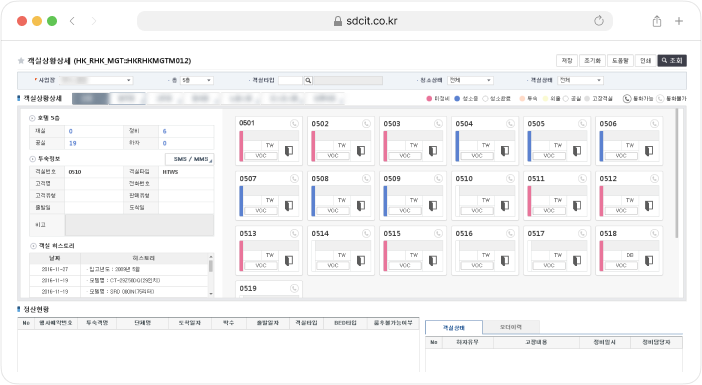Click the browser share icon
This screenshot has width=702, height=385.
click(x=657, y=21)
